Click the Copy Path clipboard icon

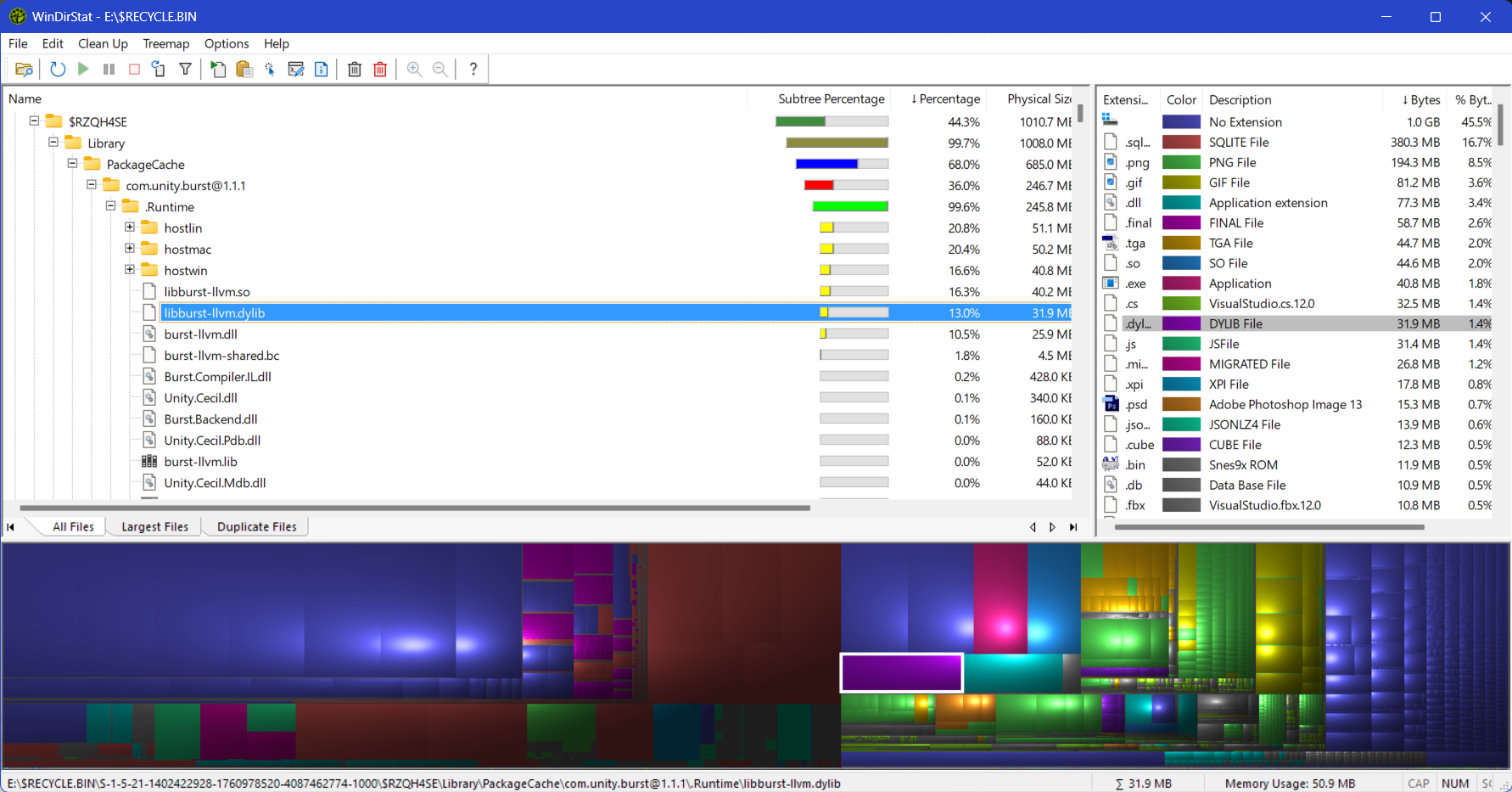[x=244, y=70]
